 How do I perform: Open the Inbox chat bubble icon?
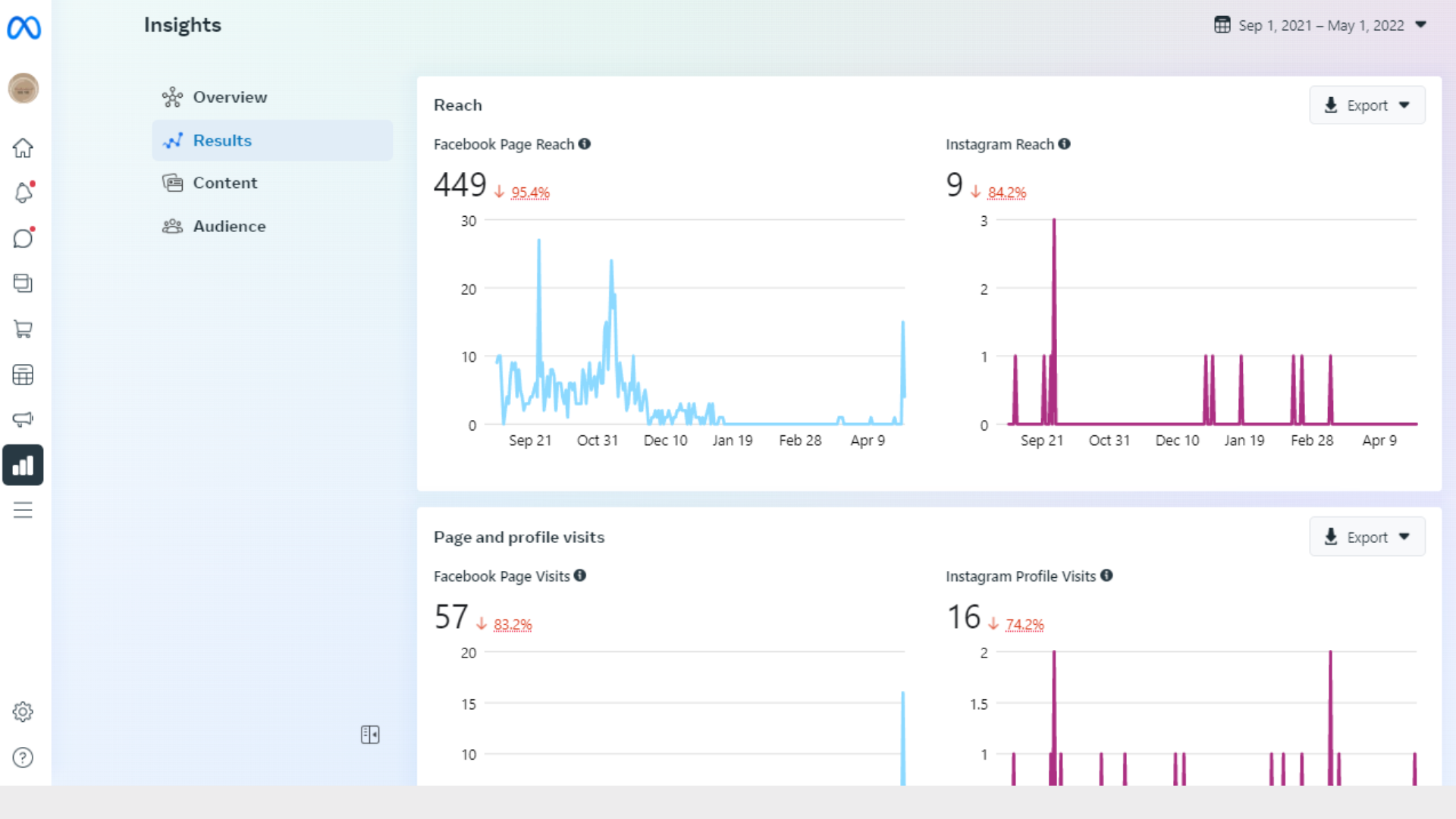(x=23, y=238)
